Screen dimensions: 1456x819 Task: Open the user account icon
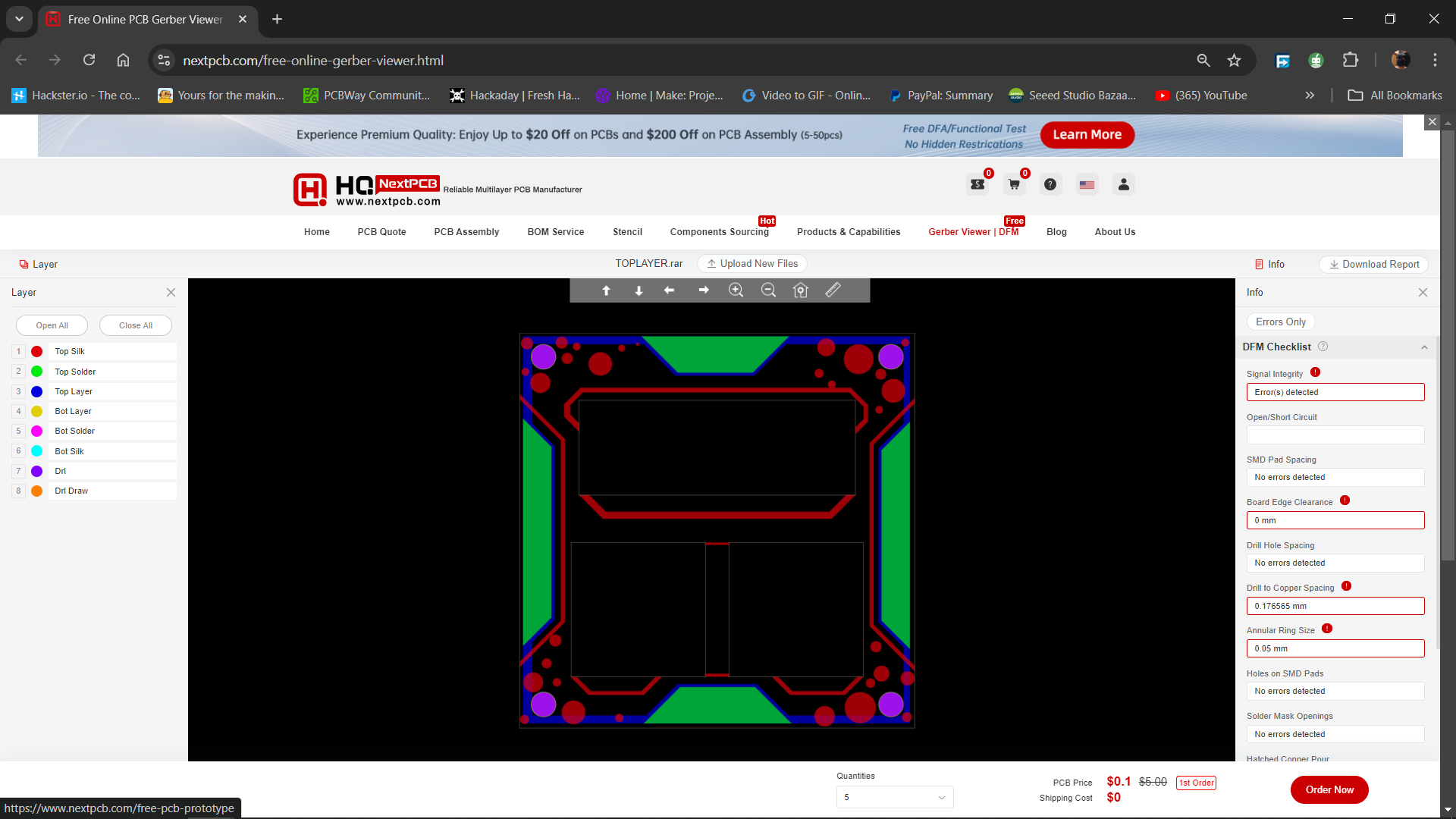(1124, 184)
